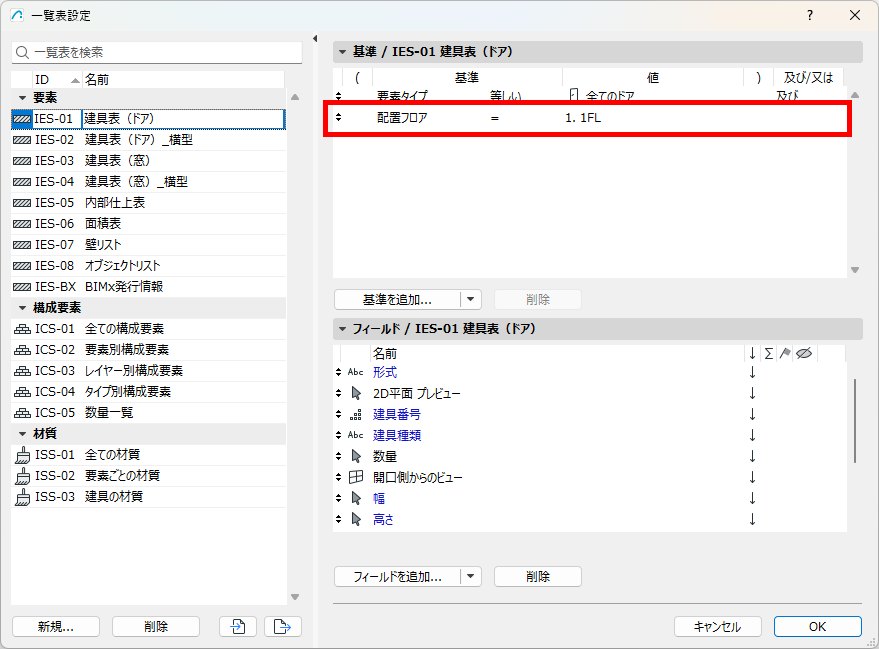
Task: Click 削除 button below schedule list
Action: [156, 626]
